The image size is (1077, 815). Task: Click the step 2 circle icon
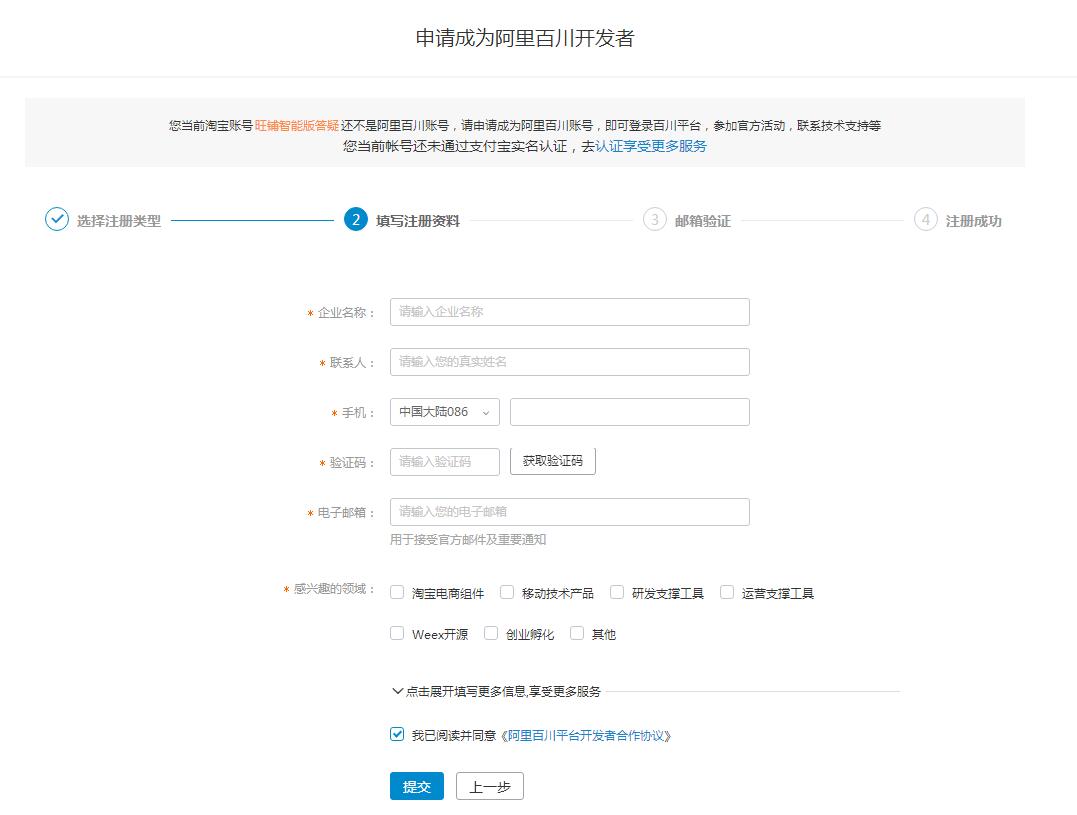pyautogui.click(x=356, y=219)
